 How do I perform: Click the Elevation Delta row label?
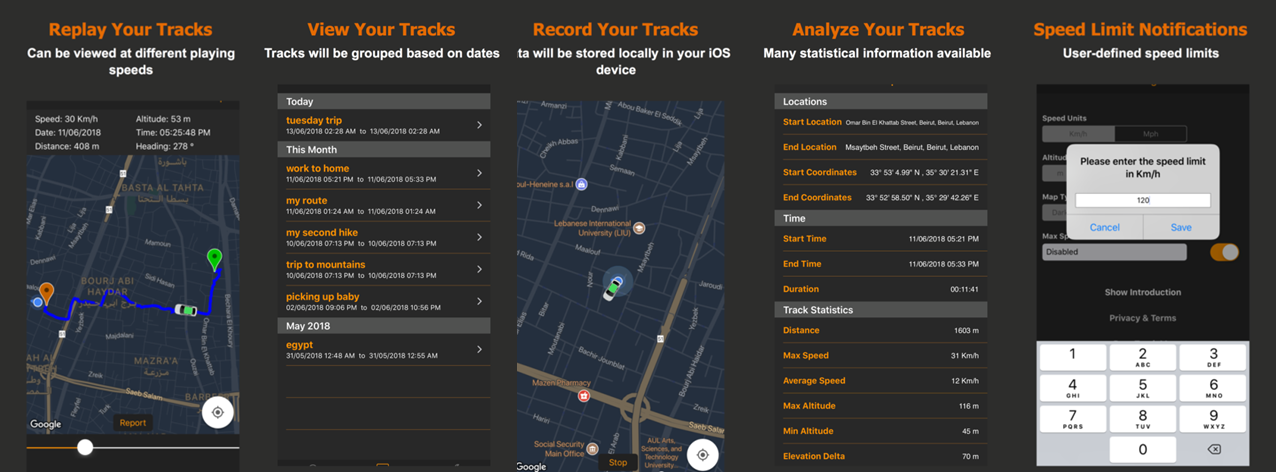pos(815,456)
